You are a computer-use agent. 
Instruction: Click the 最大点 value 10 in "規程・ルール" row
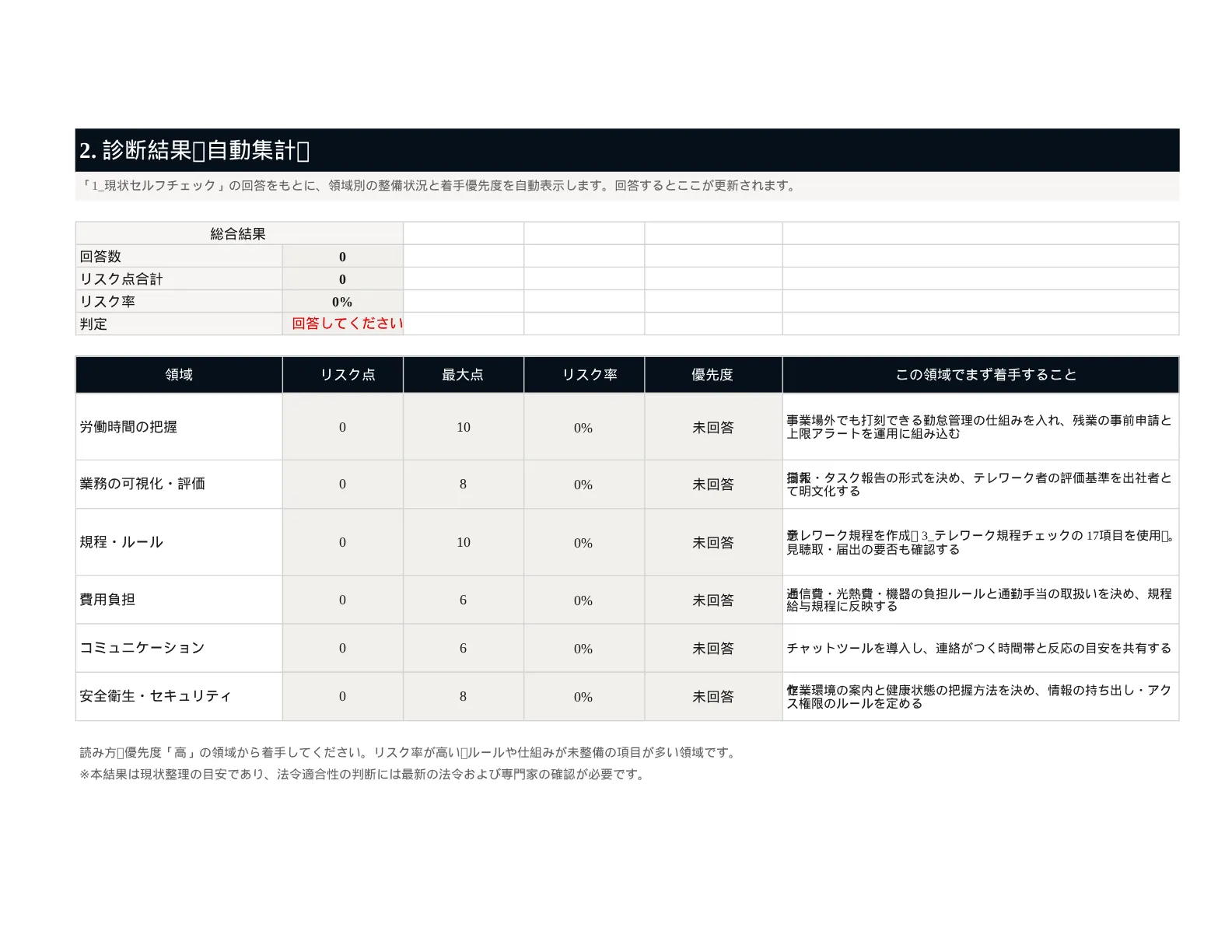464,542
